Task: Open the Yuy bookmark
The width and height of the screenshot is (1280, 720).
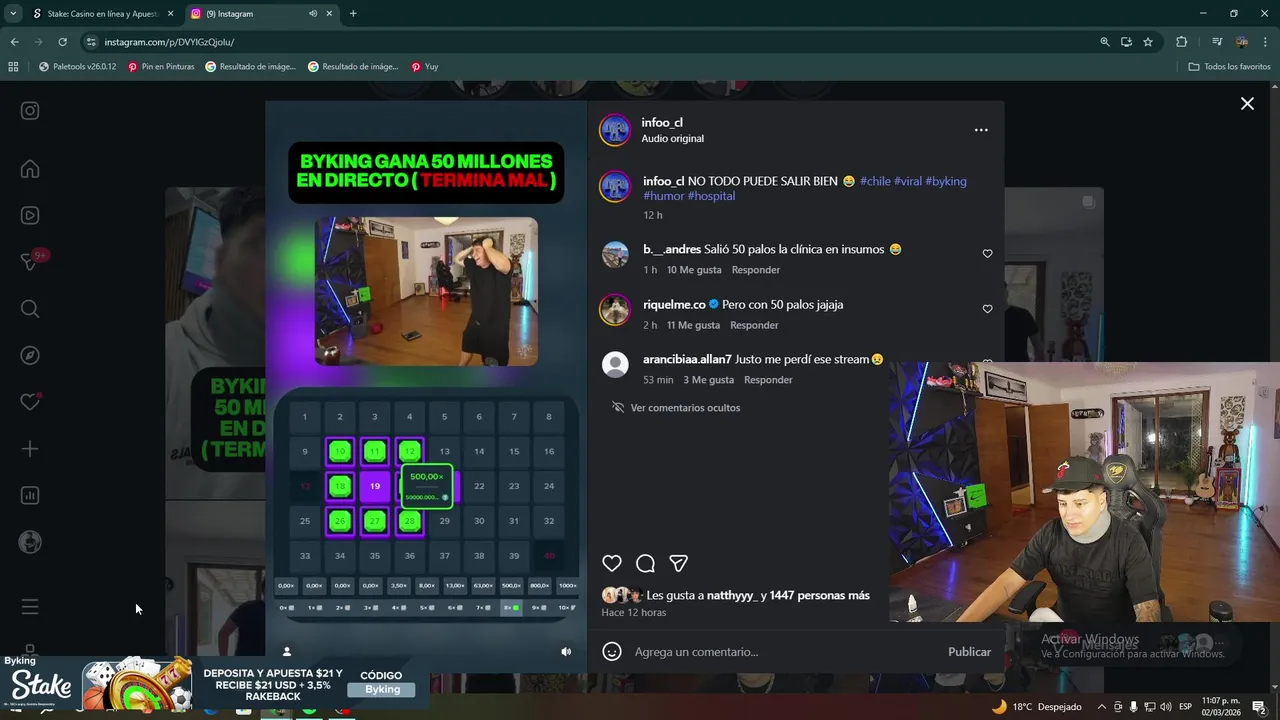Action: click(425, 67)
